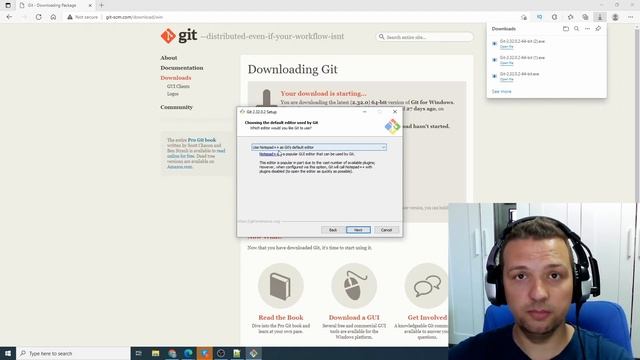Open the Git Setup taskbar icon
The height and width of the screenshot is (360, 640).
click(253, 353)
